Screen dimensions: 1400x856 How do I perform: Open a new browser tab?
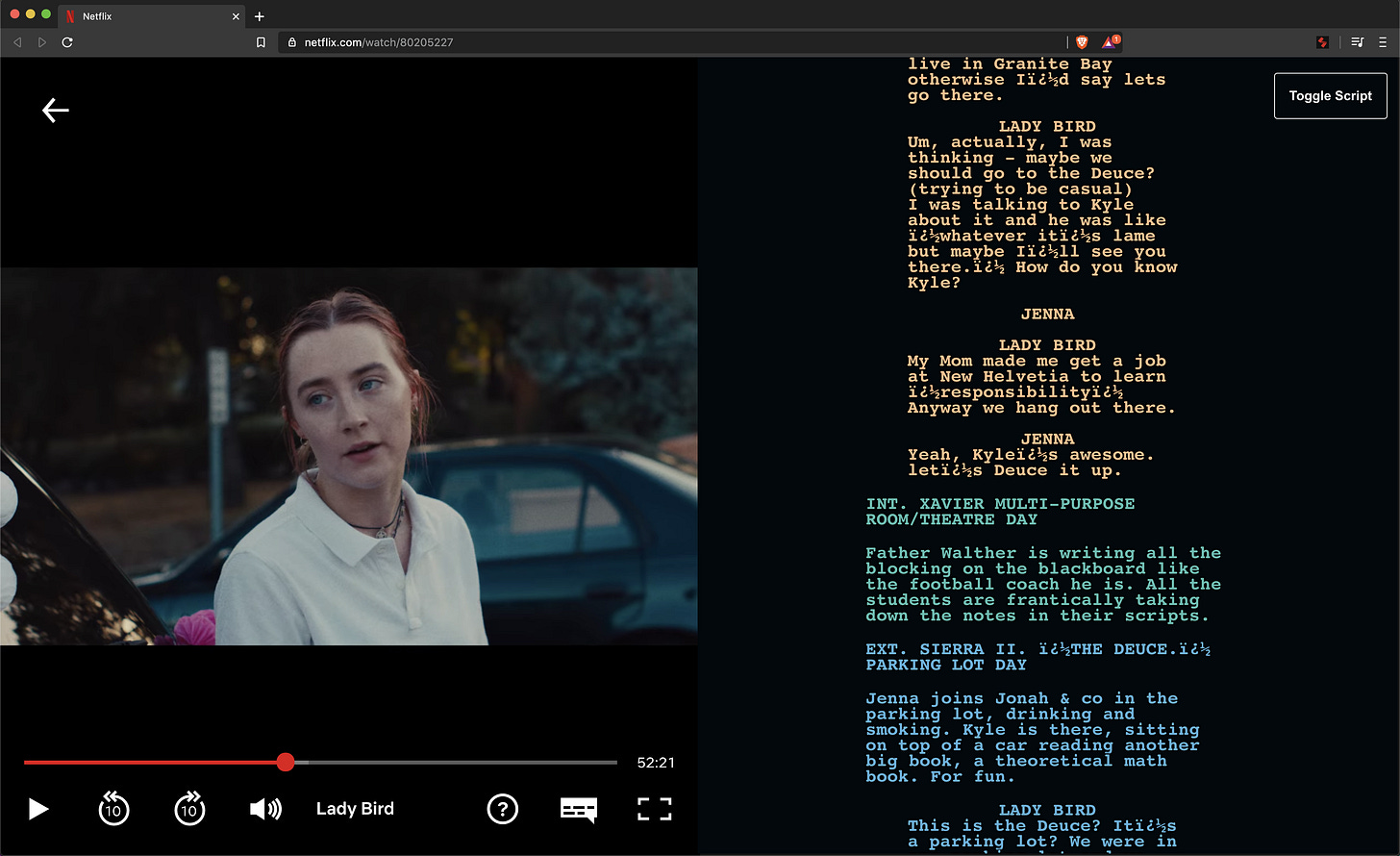click(x=260, y=16)
